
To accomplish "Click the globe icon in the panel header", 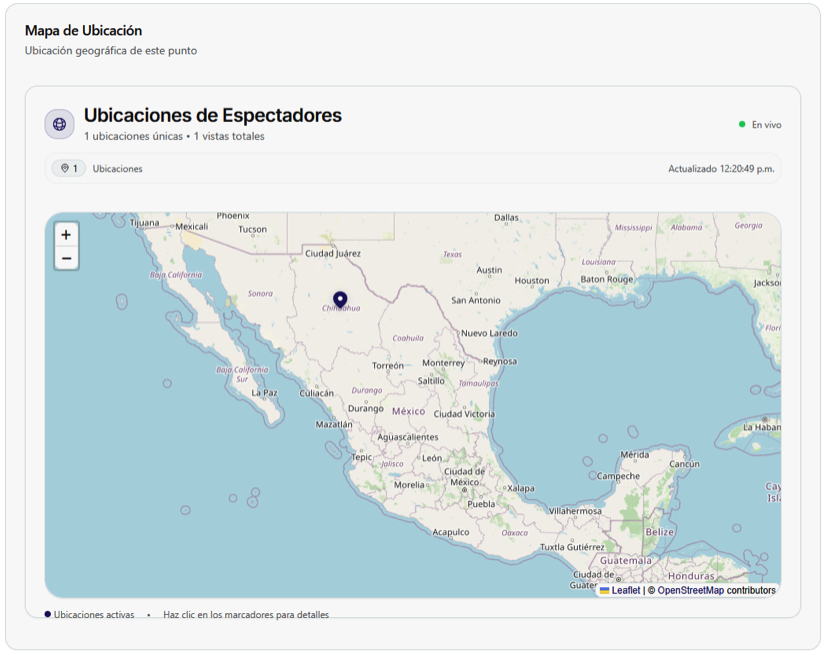I will pos(61,123).
